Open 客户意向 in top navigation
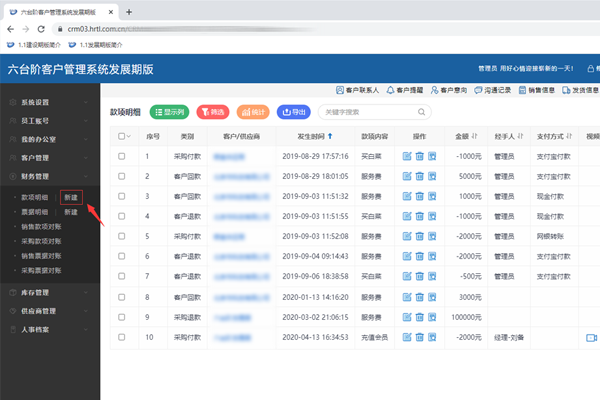This screenshot has height=400, width=600. [449, 90]
